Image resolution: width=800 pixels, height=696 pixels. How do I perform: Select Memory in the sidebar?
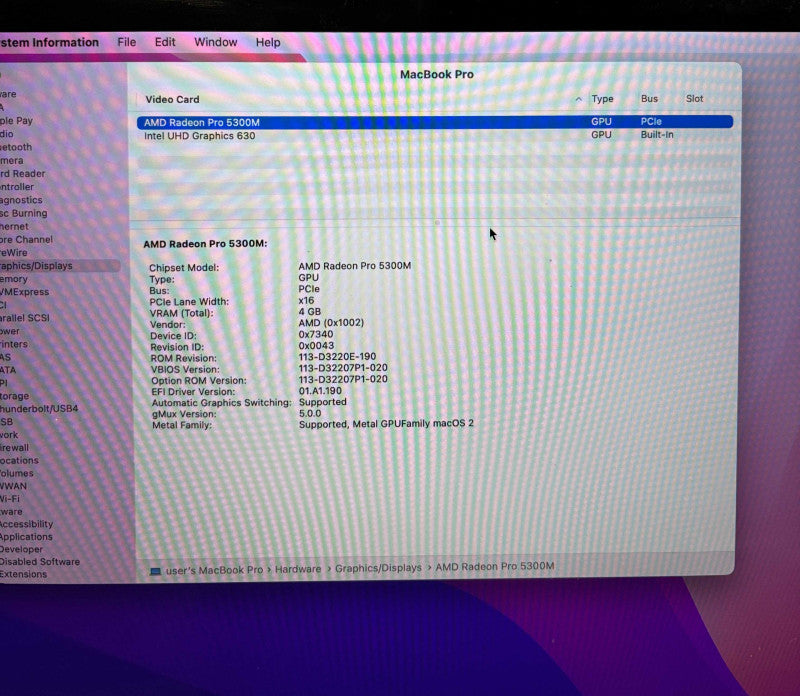(x=14, y=279)
